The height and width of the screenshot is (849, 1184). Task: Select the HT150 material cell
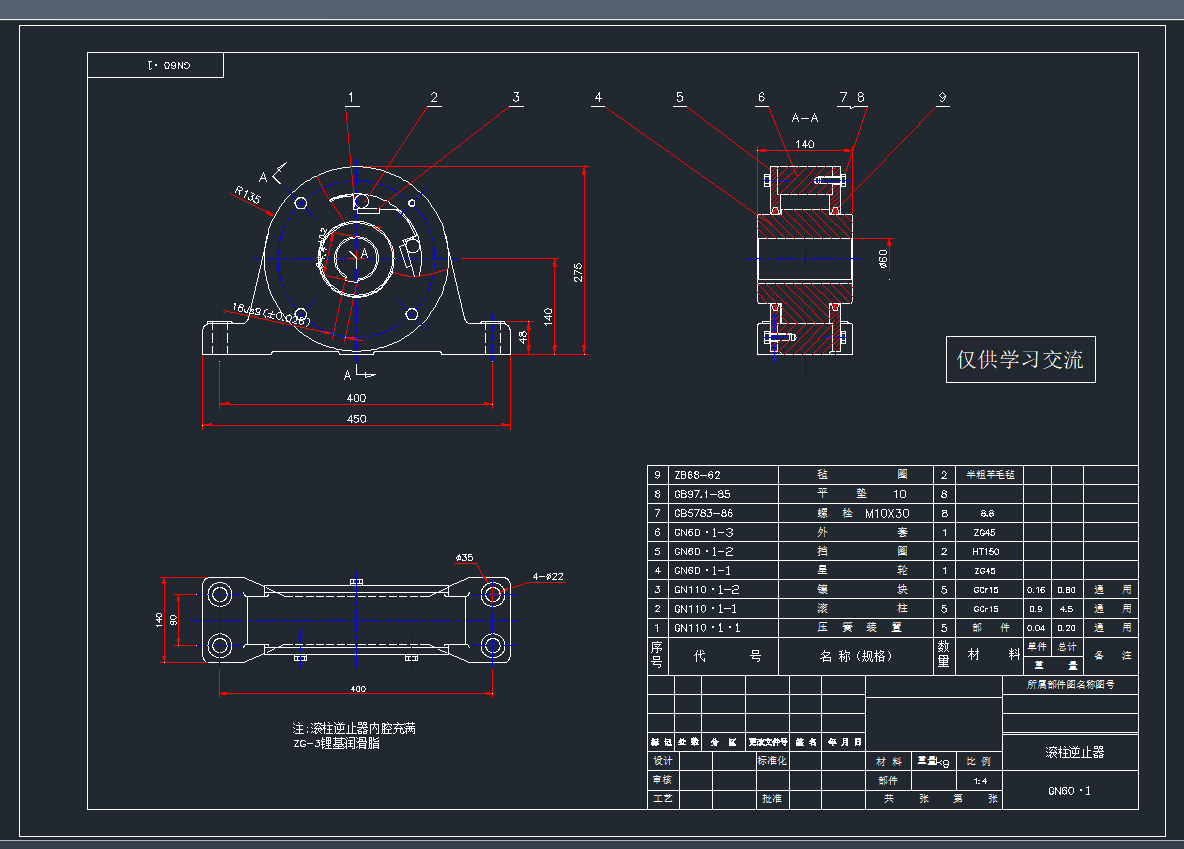click(985, 551)
